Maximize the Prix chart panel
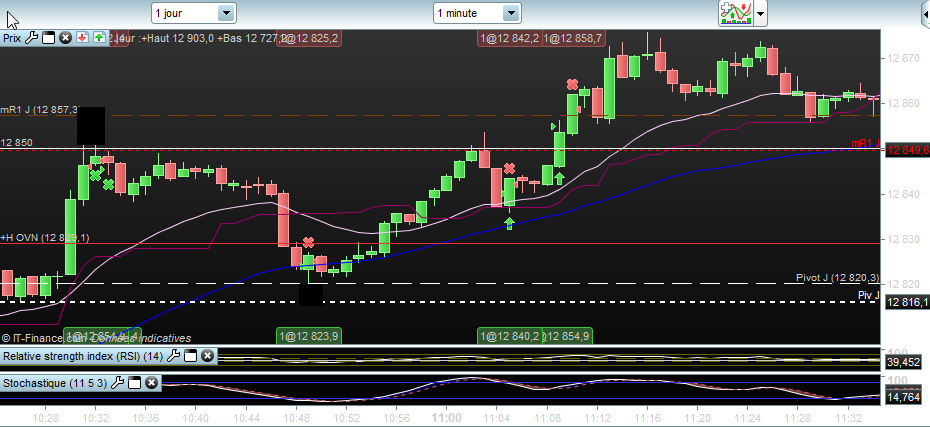 (49, 38)
